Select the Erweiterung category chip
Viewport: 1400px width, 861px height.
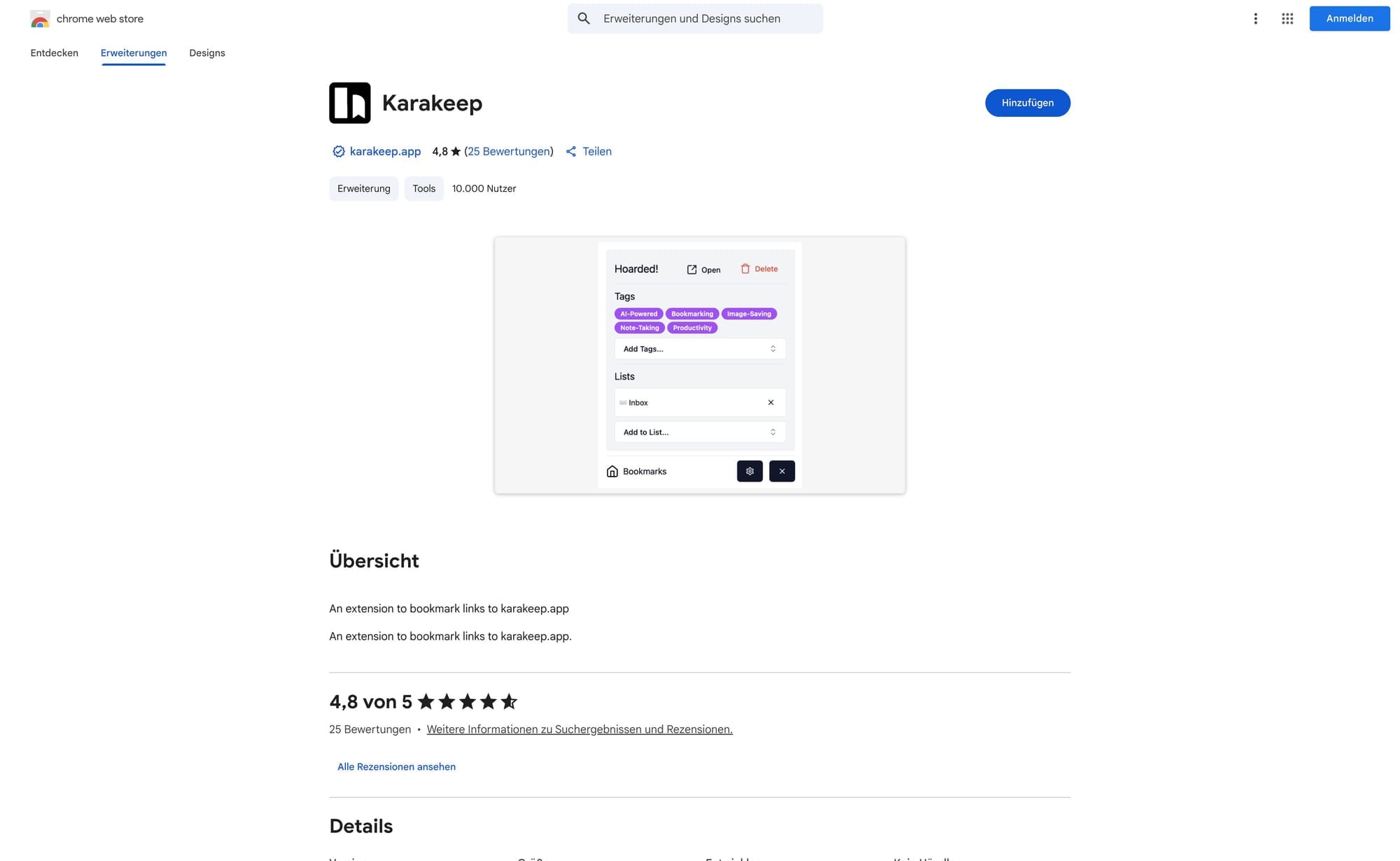(x=364, y=188)
